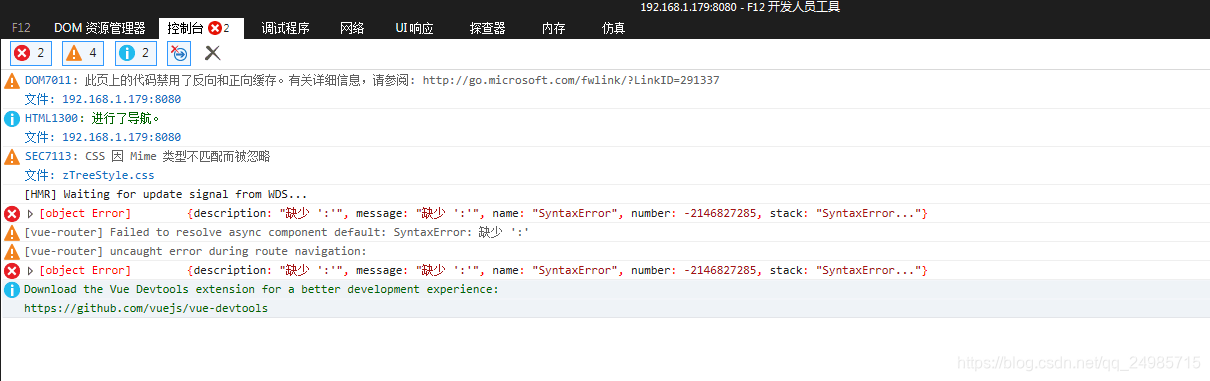Expand the first [object Error] entry
This screenshot has width=1210, height=381.
[x=30, y=213]
